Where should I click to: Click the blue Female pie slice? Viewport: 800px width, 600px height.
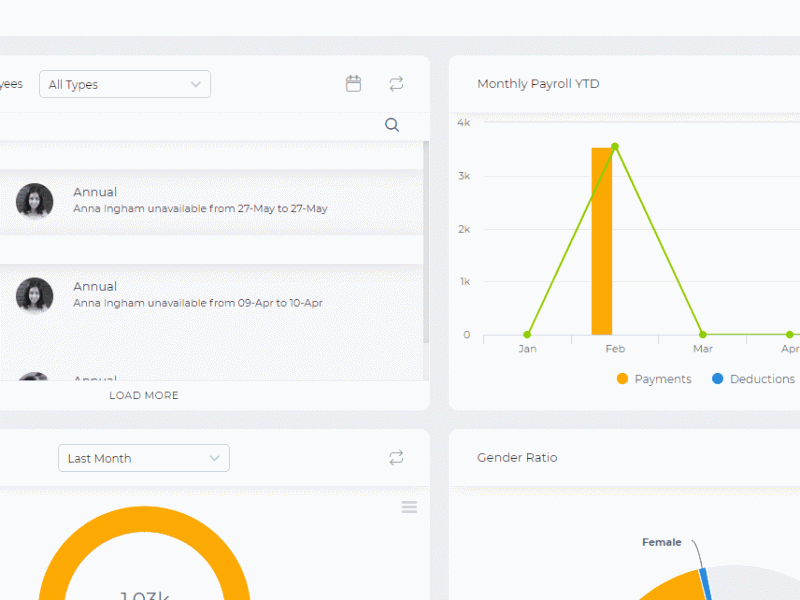coord(706,584)
